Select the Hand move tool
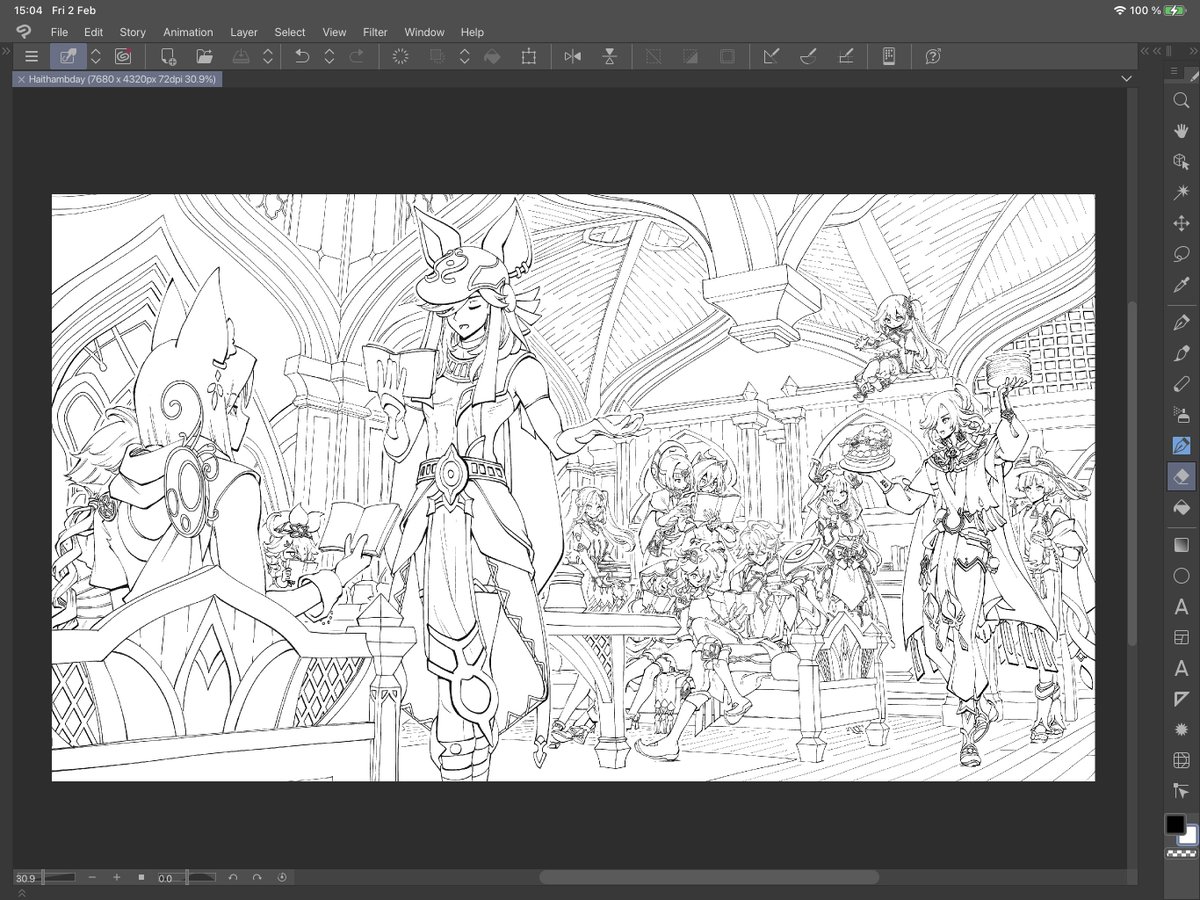Screen dimensions: 1200x900 click(x=1180, y=131)
